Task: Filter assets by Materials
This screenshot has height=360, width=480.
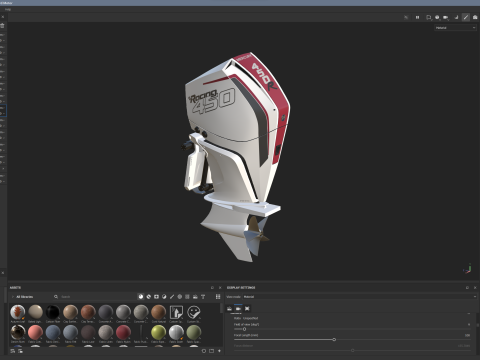Action: pyautogui.click(x=141, y=296)
